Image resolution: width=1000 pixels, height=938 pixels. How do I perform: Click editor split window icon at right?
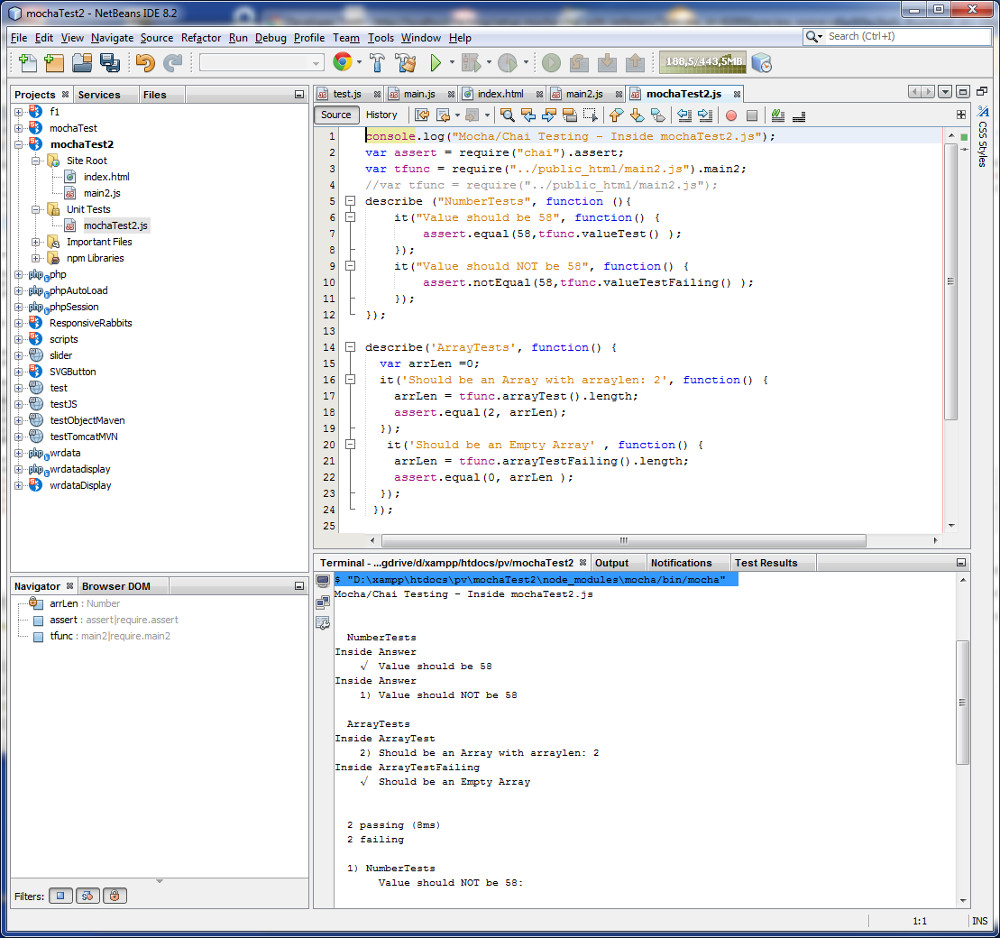pyautogui.click(x=960, y=115)
